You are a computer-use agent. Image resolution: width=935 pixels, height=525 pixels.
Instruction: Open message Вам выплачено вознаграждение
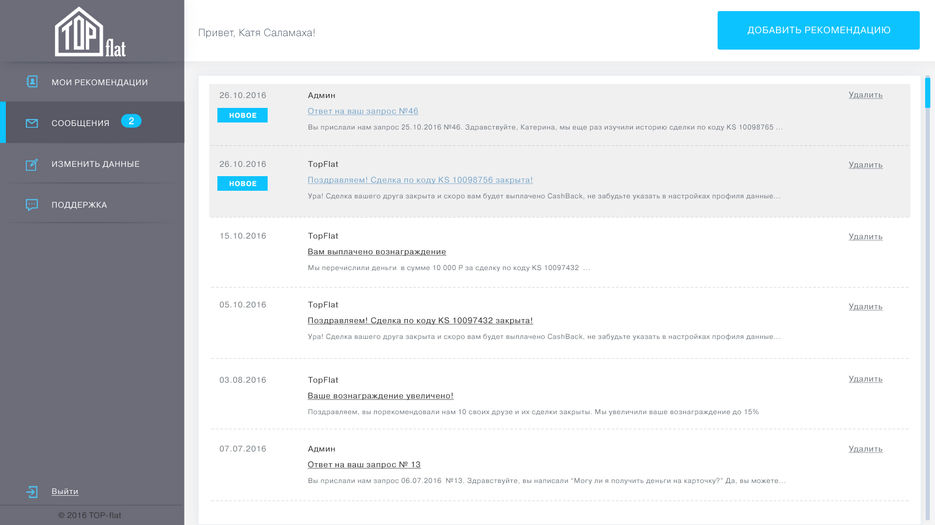pos(376,252)
